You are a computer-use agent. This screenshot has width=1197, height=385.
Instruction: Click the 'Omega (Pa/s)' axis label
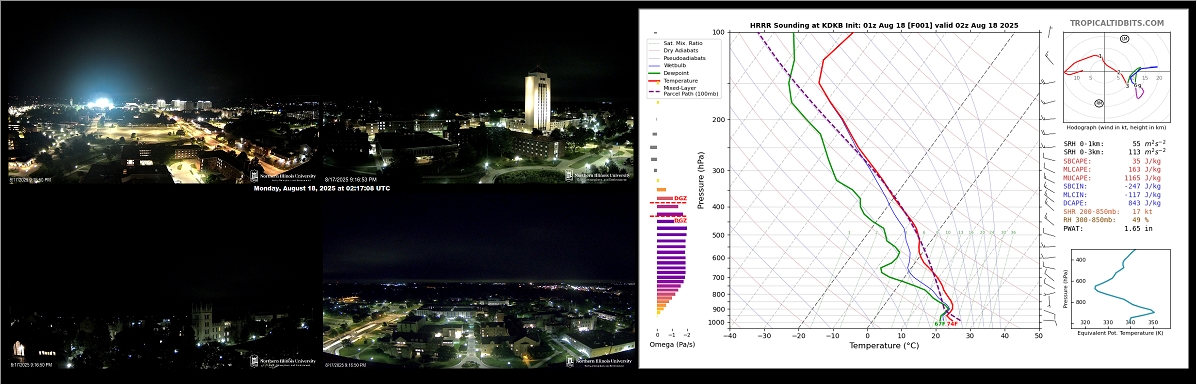point(672,345)
